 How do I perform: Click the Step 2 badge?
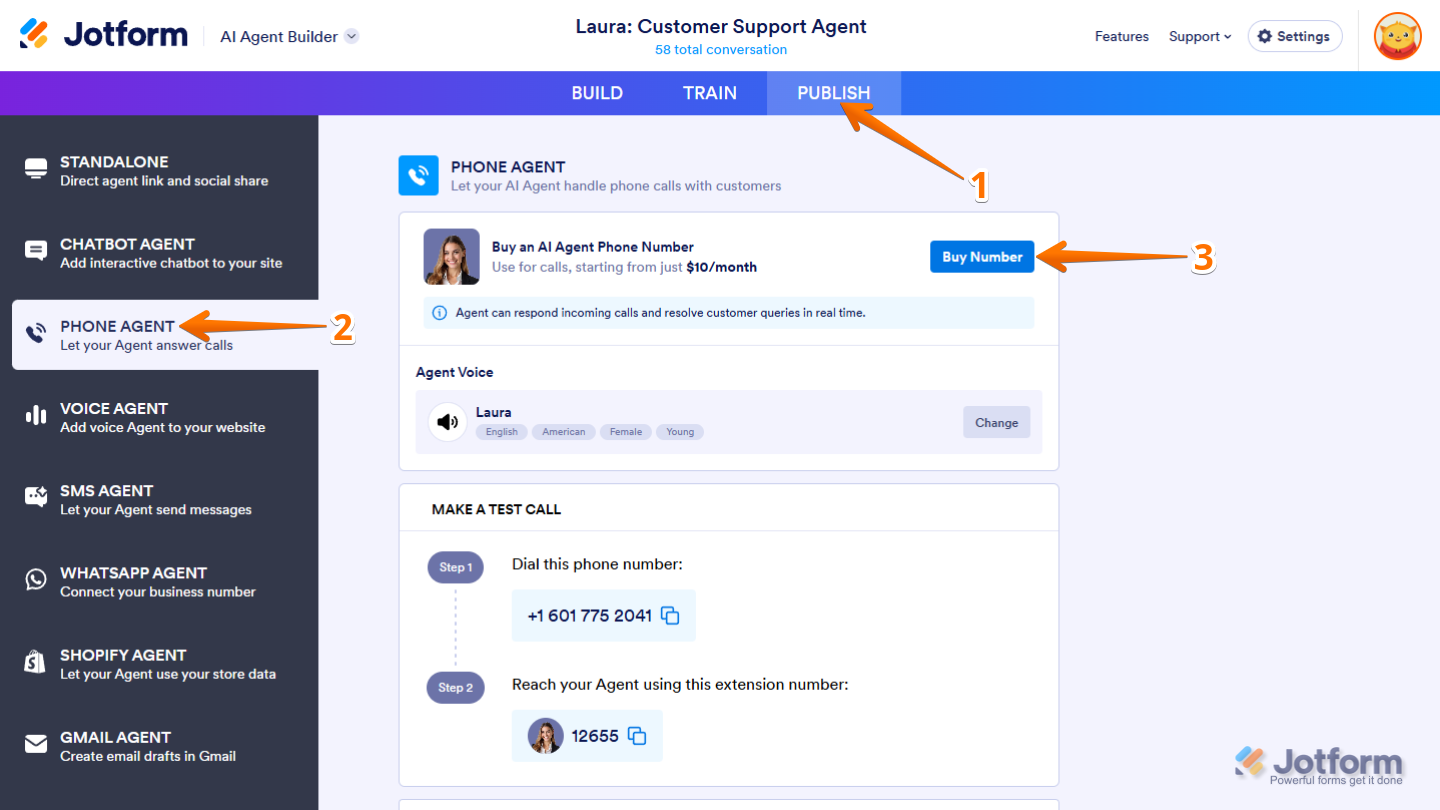[455, 687]
